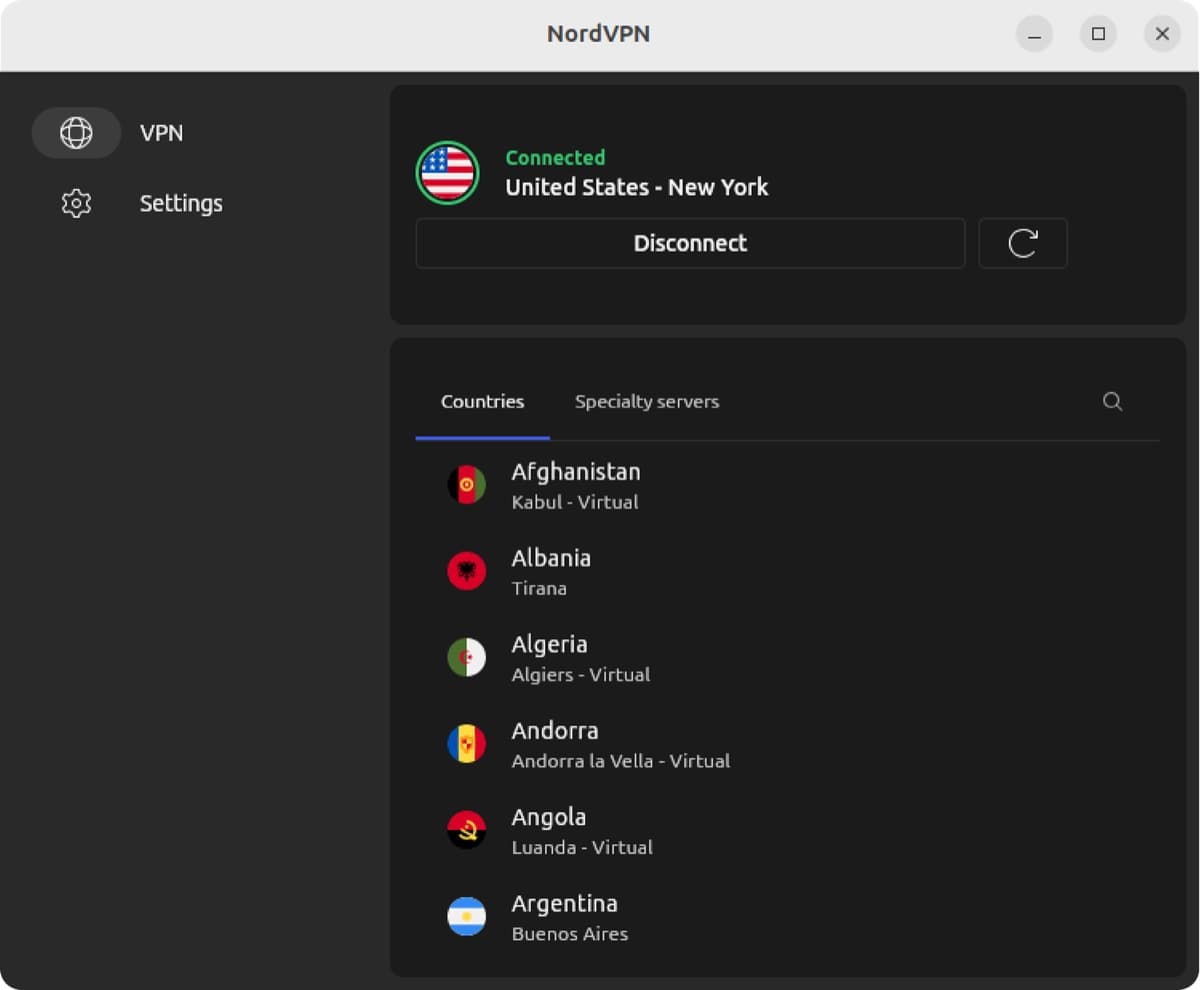Connect to Afghanistan server
This screenshot has width=1200, height=990.
coord(788,485)
